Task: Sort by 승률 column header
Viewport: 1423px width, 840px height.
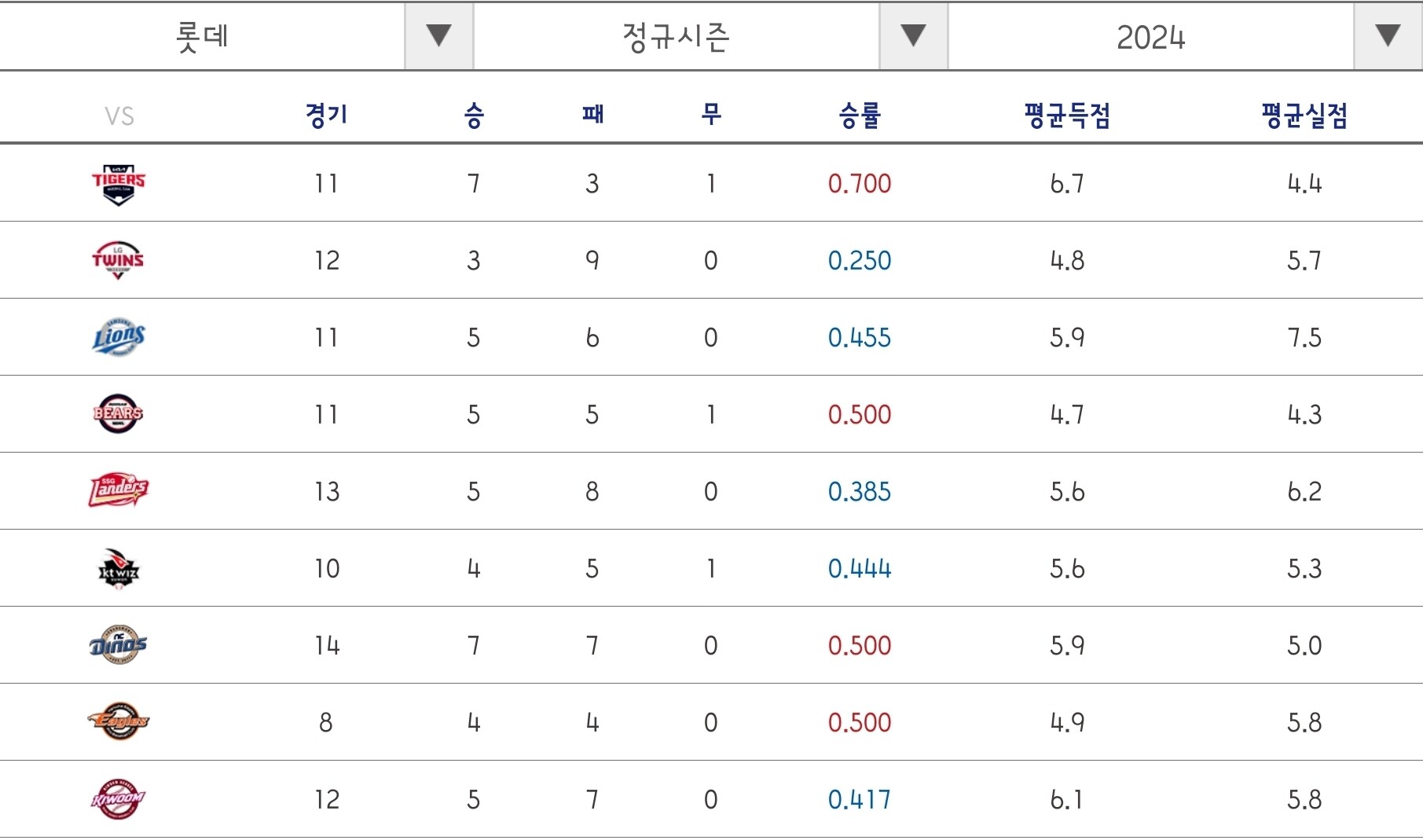Action: point(860,116)
